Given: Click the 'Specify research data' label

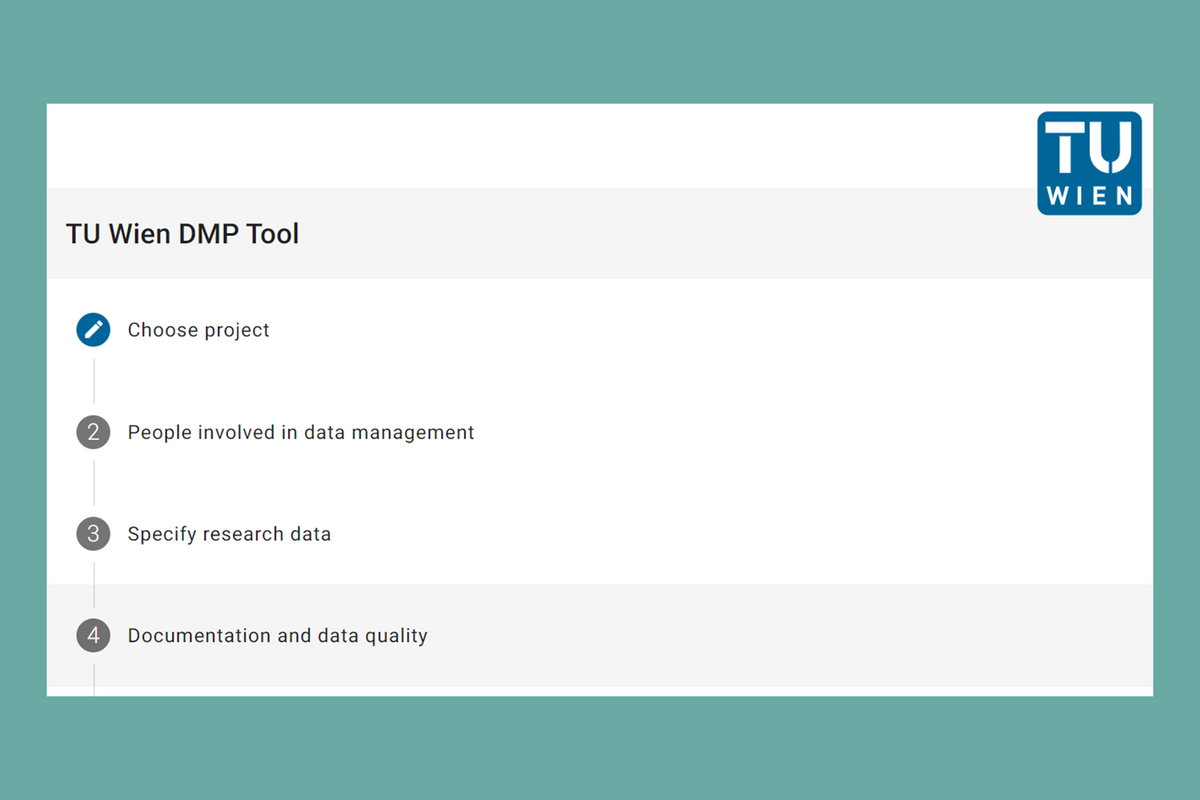Looking at the screenshot, I should [x=229, y=533].
